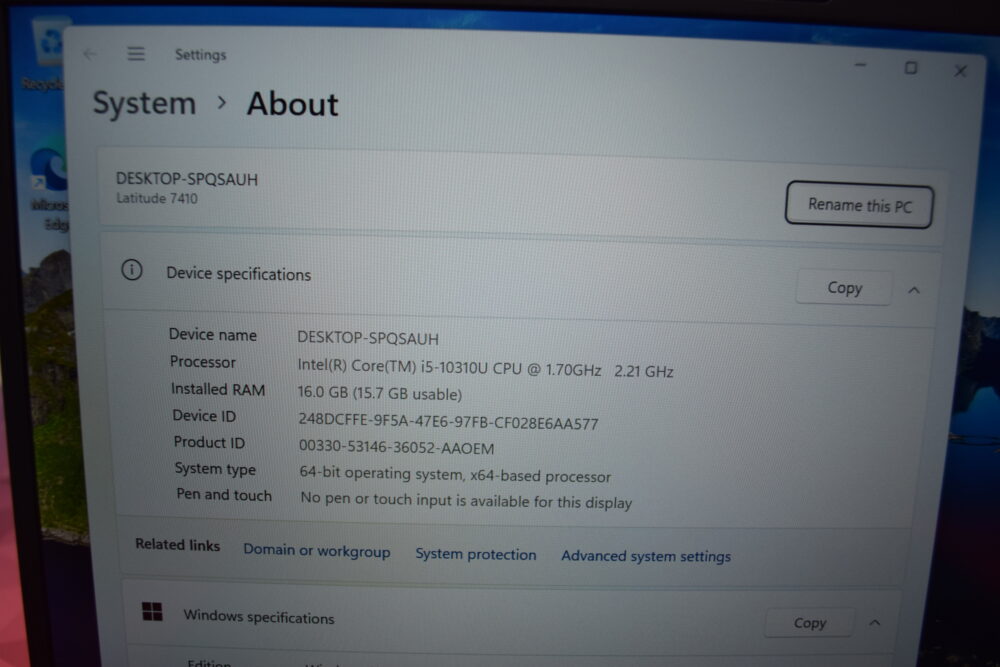Open the hamburger navigation menu

pyautogui.click(x=135, y=54)
